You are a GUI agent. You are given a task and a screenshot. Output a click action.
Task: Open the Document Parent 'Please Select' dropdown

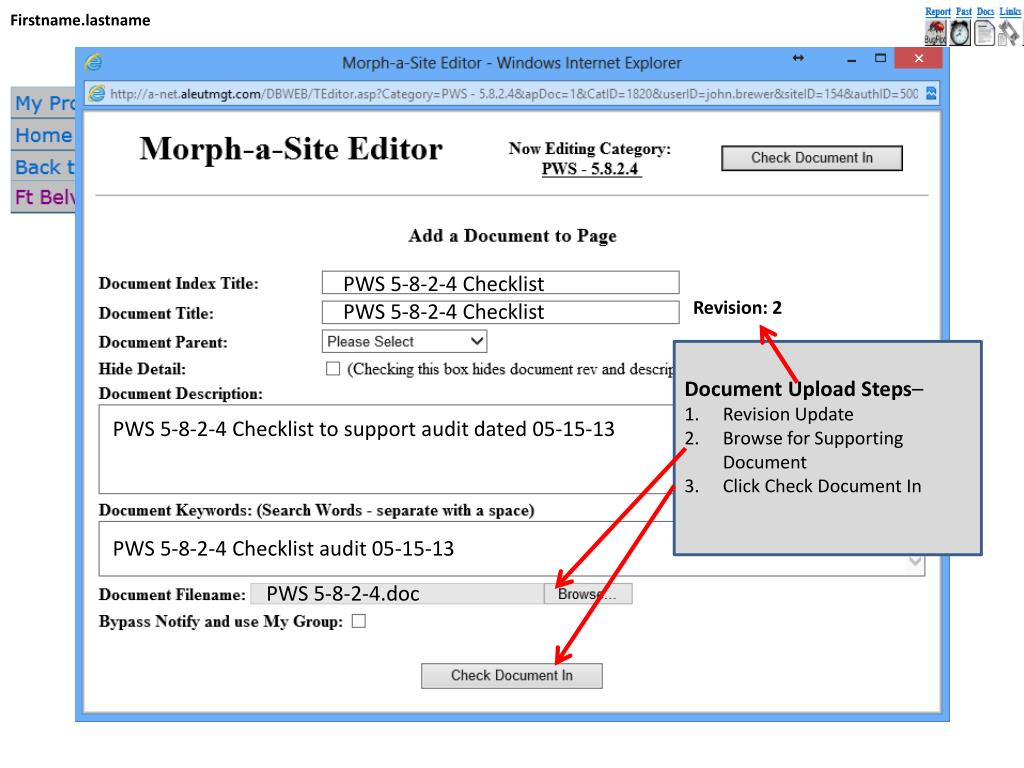(x=404, y=342)
